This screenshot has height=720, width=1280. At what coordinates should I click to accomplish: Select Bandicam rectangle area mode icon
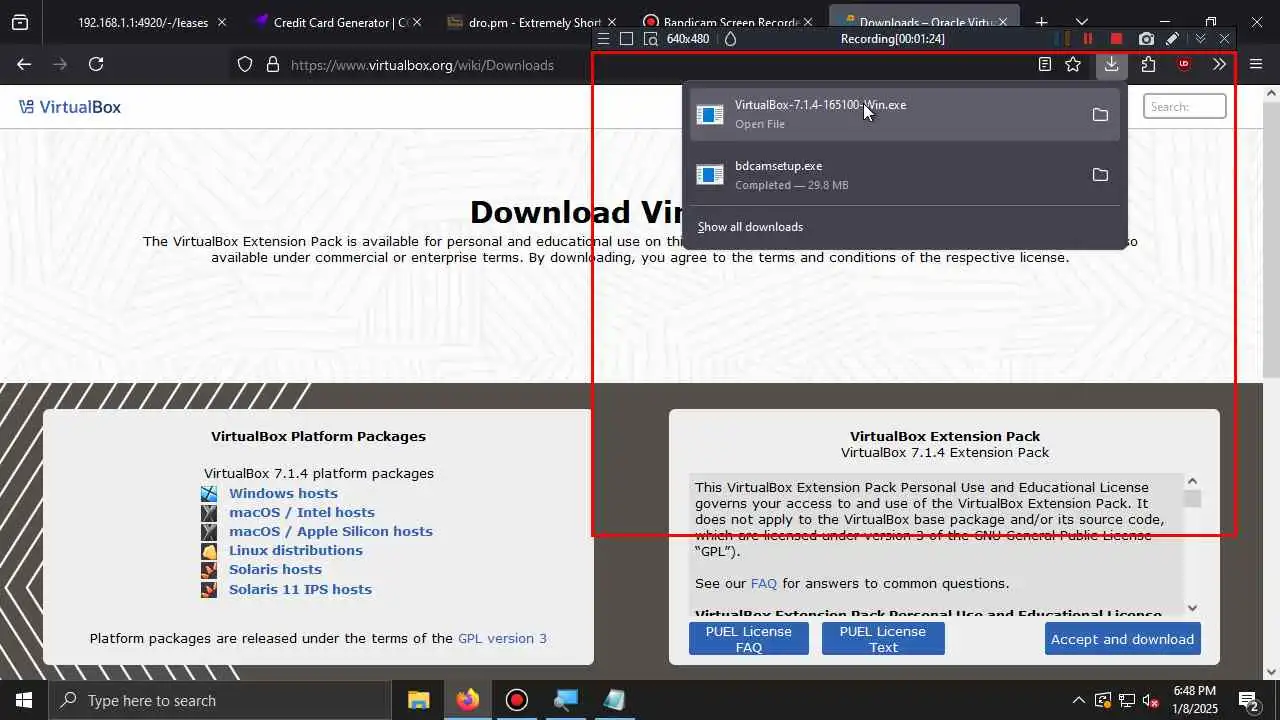coord(627,39)
